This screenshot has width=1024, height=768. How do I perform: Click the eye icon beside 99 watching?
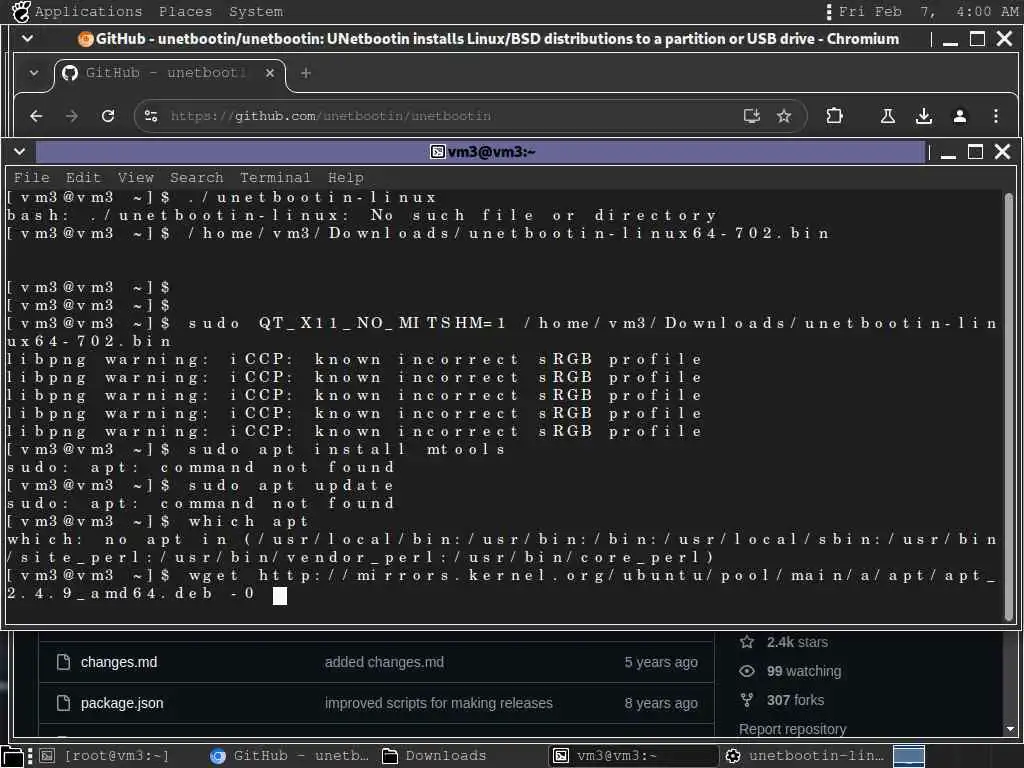pyautogui.click(x=746, y=671)
